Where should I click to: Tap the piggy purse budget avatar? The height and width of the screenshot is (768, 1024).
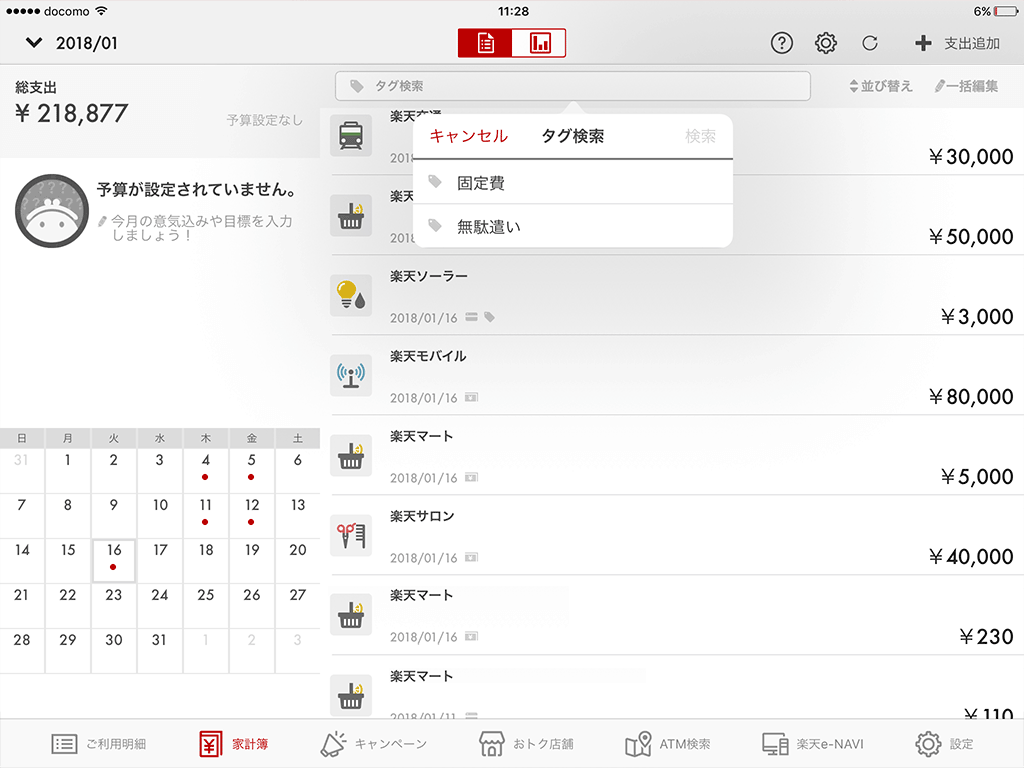point(49,209)
